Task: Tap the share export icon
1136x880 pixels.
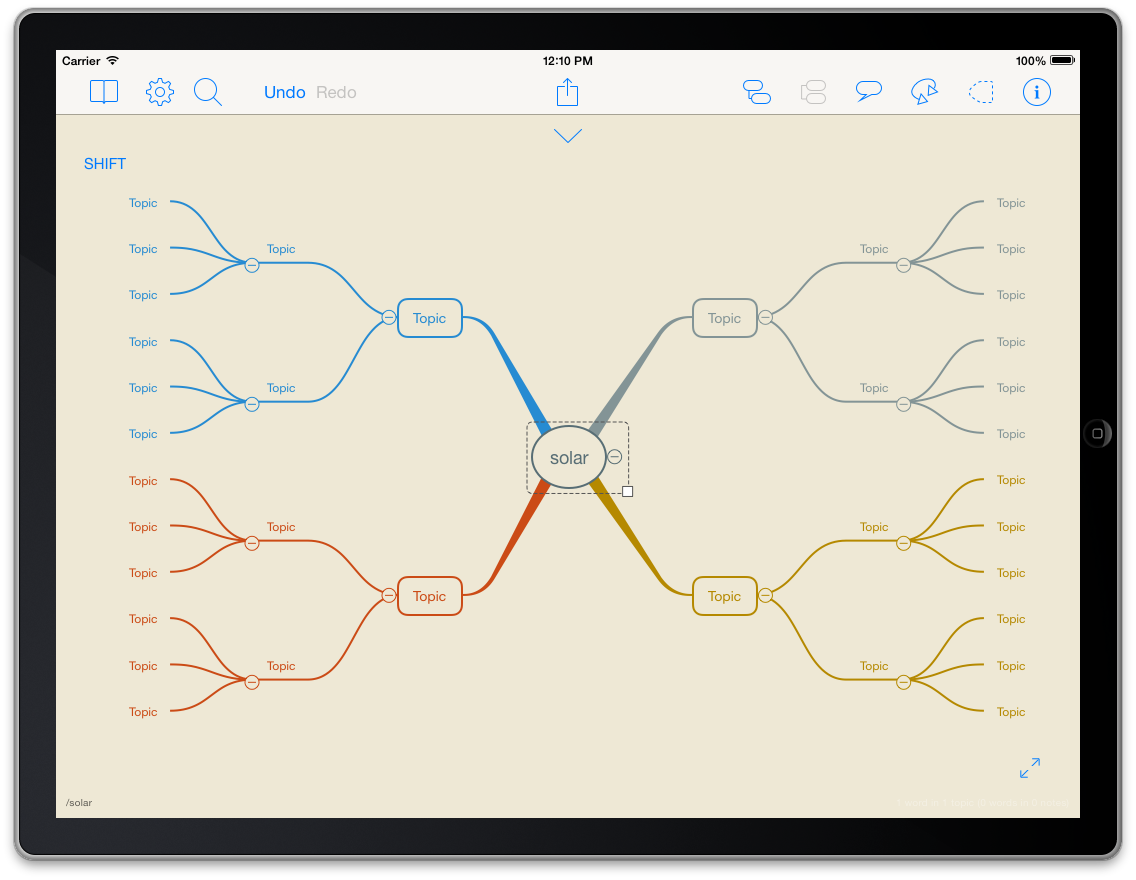Action: coord(567,92)
